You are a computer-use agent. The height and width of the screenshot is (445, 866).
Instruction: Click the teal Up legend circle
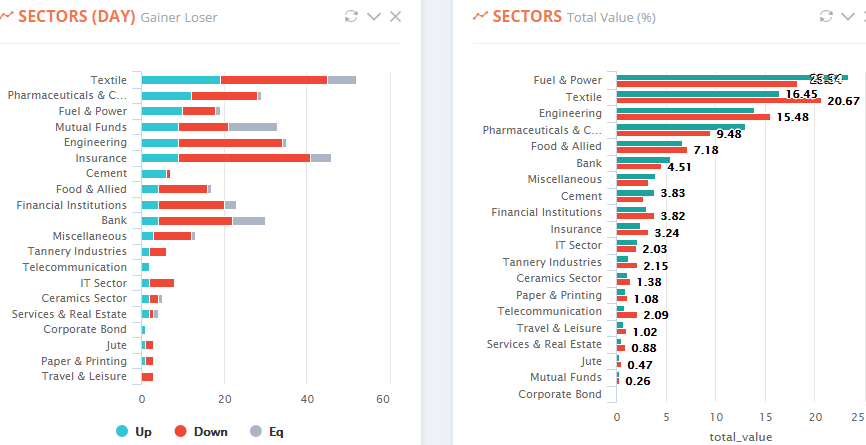click(122, 431)
